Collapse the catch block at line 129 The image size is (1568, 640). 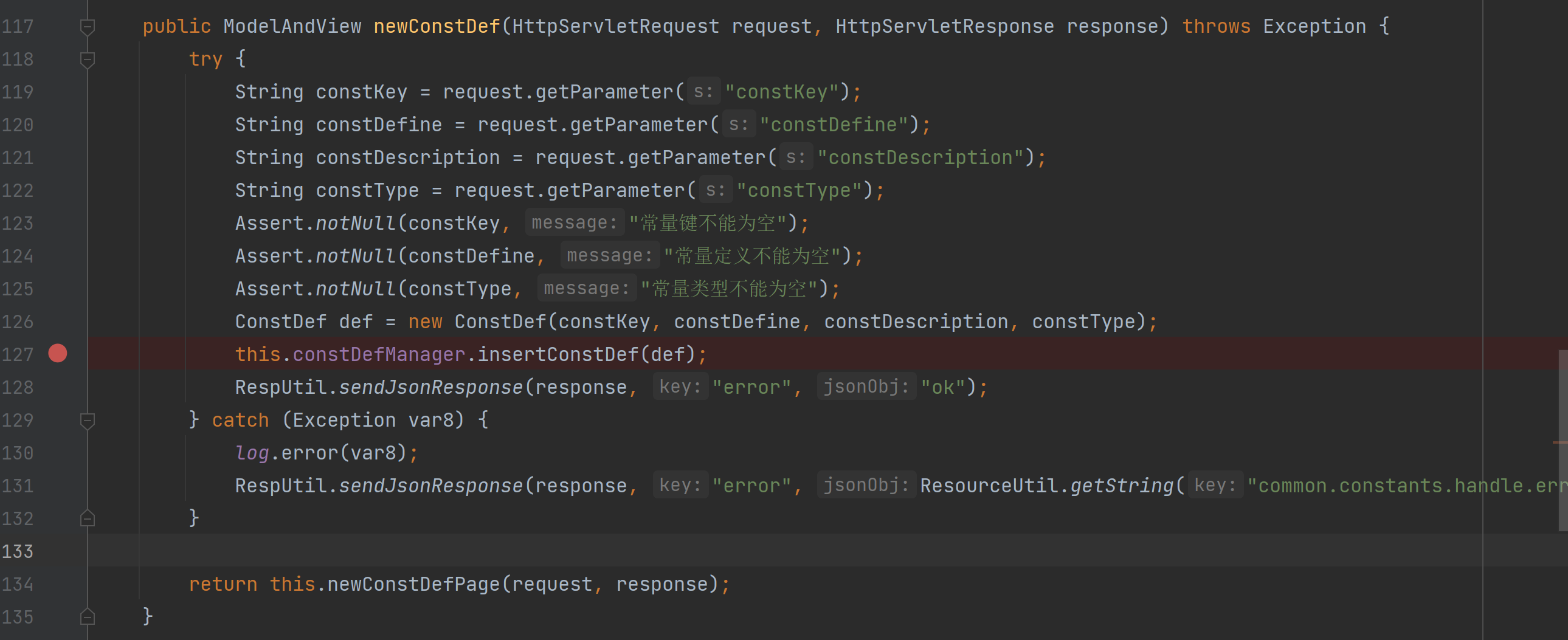(x=87, y=421)
